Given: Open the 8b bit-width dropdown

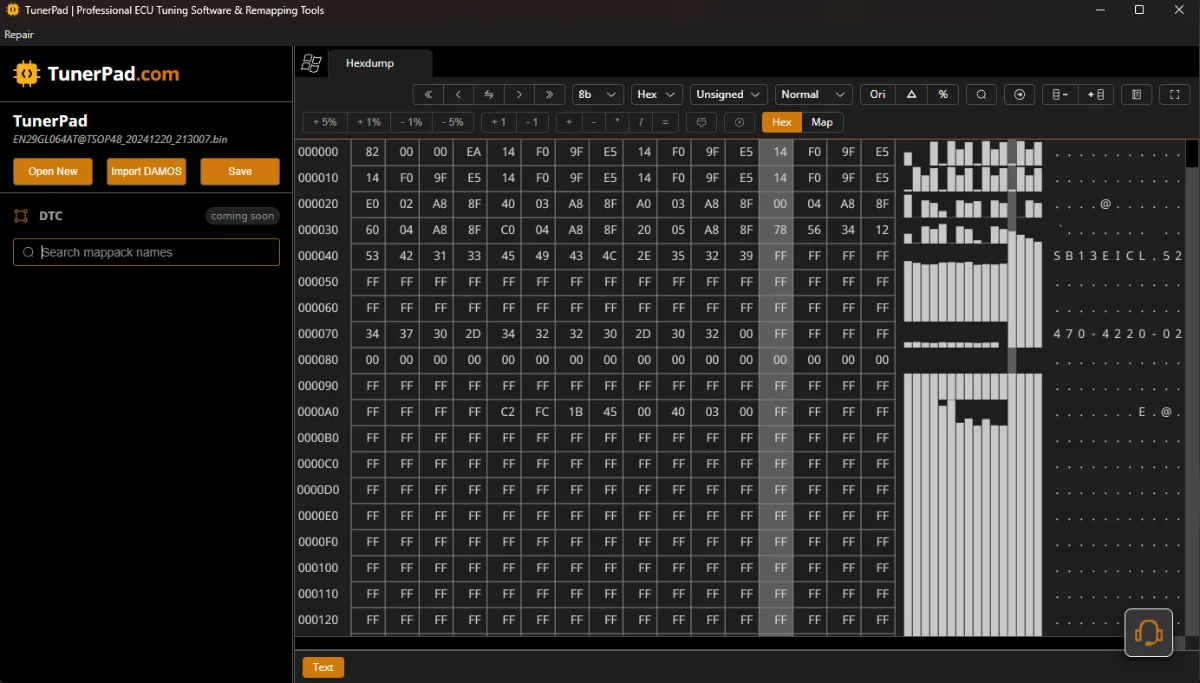Looking at the screenshot, I should click(598, 95).
